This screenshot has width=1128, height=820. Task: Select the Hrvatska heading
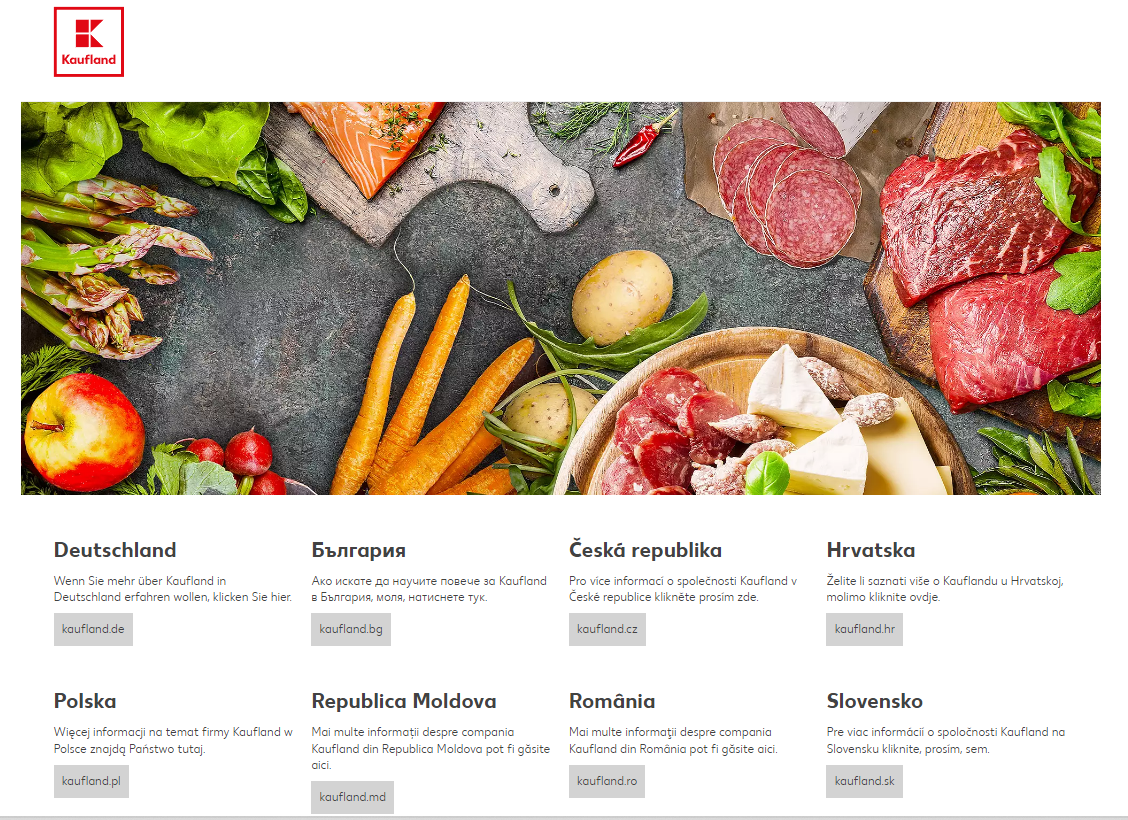pos(871,550)
